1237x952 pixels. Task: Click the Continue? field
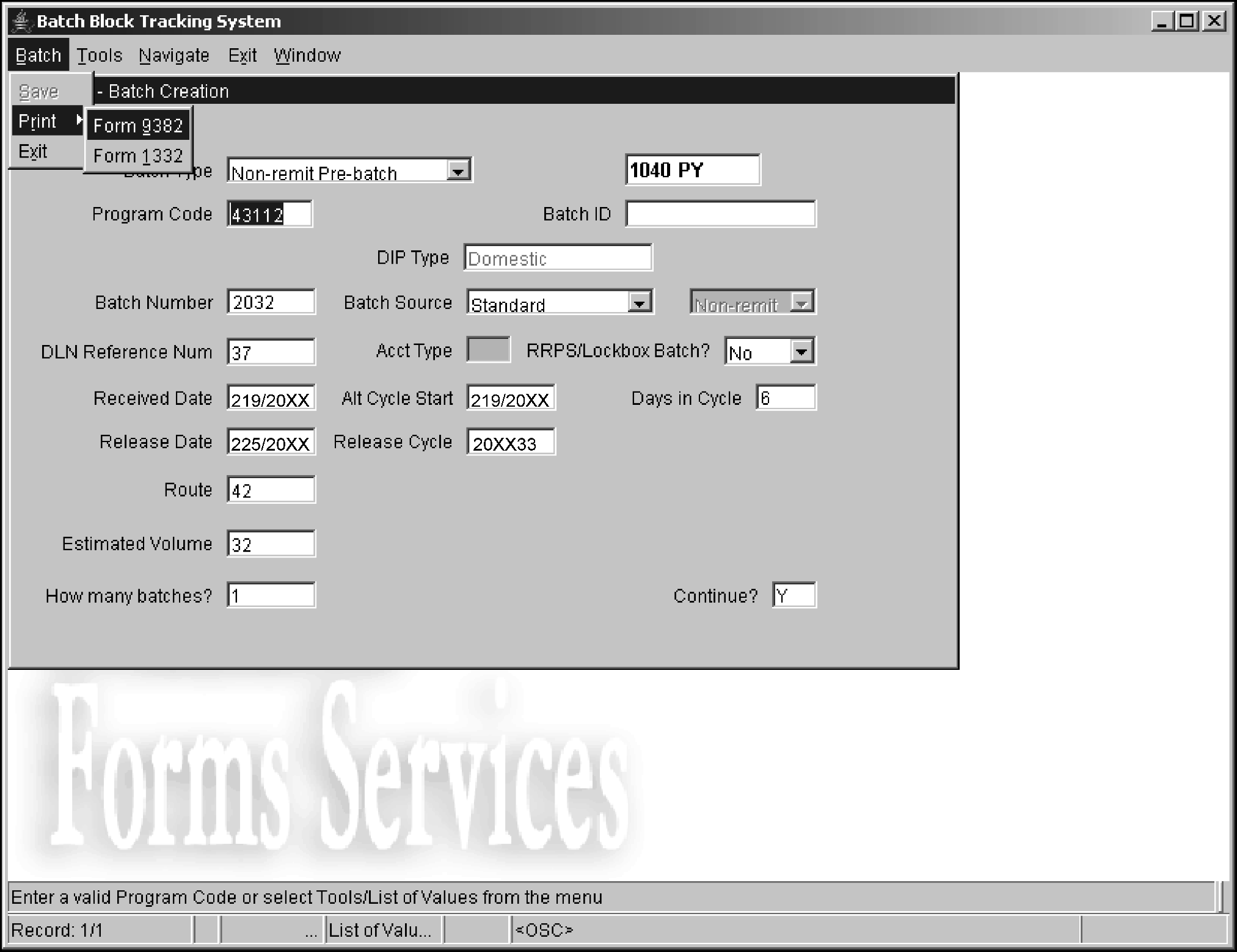793,595
